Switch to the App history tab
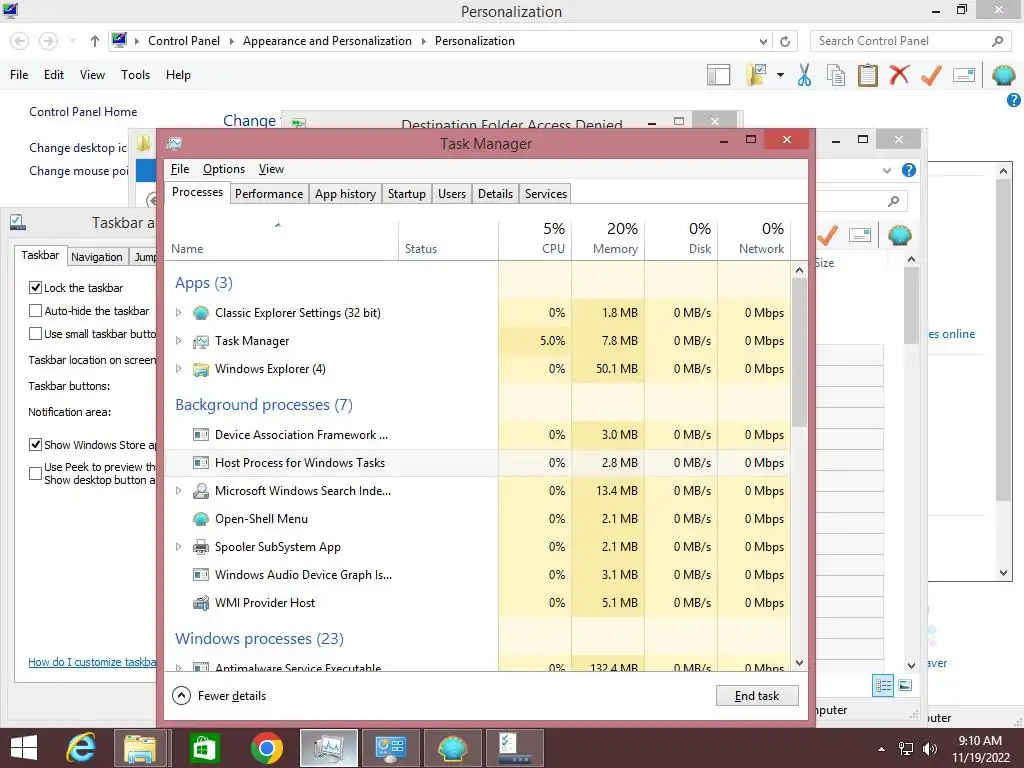 point(345,194)
